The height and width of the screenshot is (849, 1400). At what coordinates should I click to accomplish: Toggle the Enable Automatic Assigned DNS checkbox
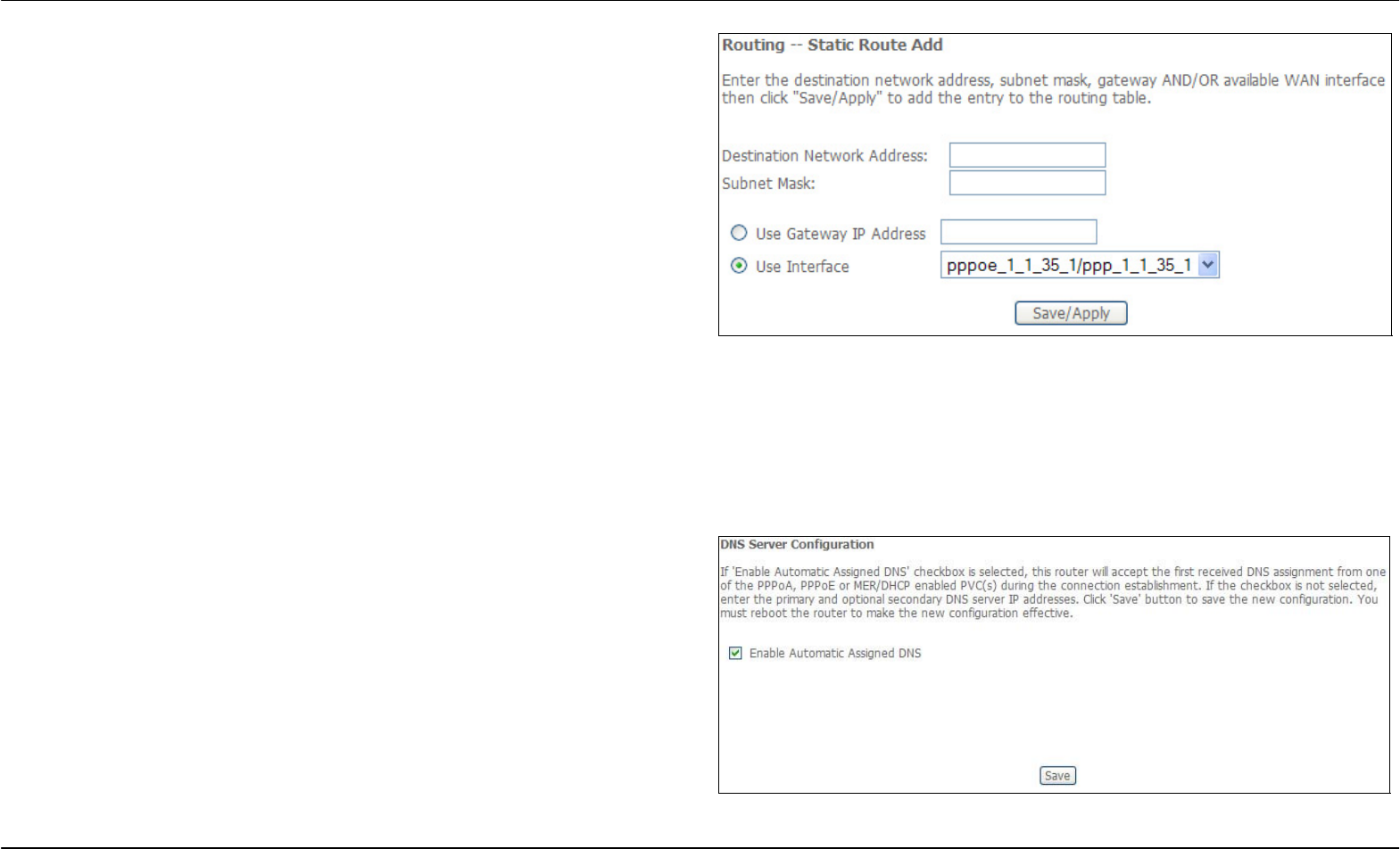(735, 654)
